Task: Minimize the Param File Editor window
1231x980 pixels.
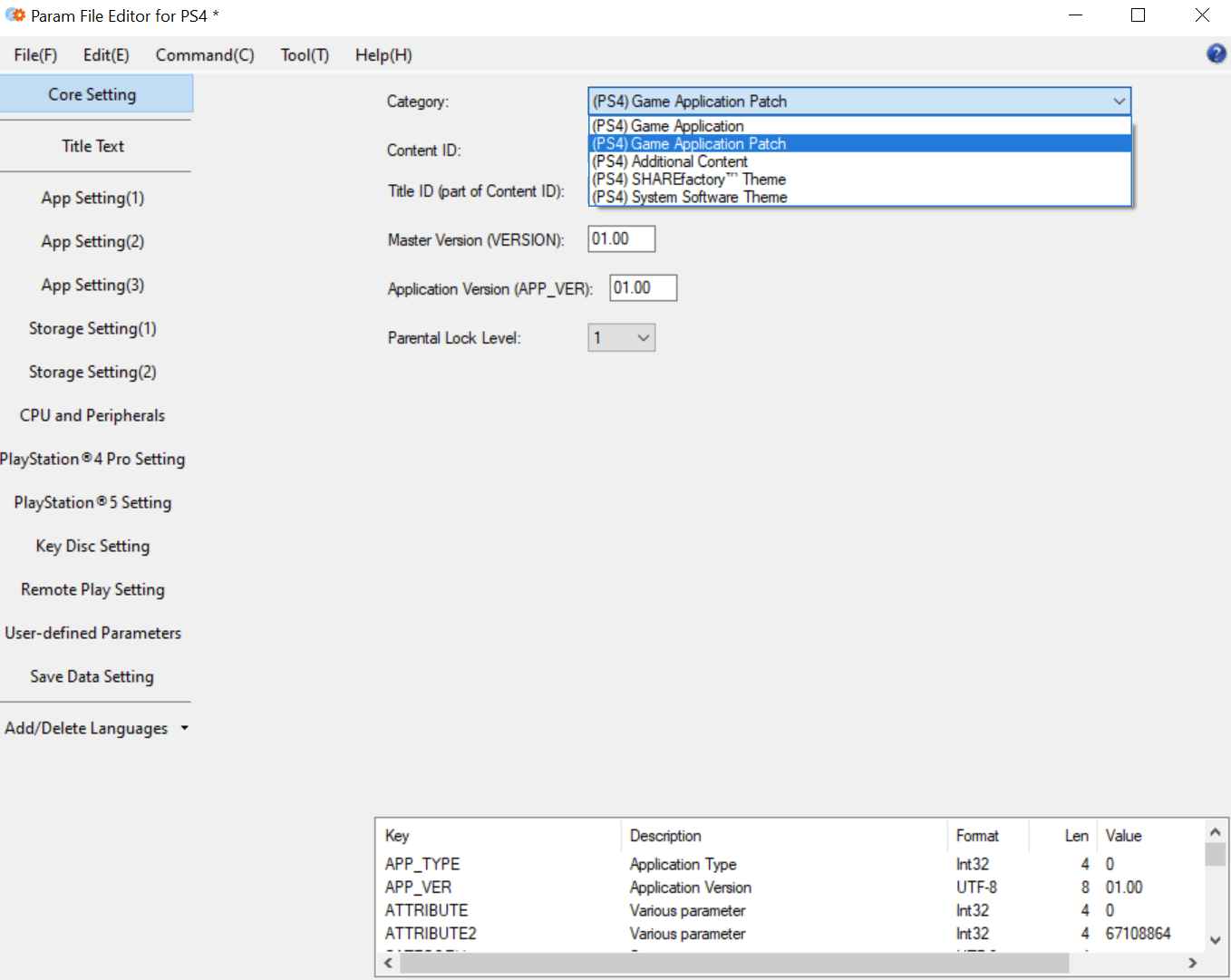Action: click(1076, 15)
